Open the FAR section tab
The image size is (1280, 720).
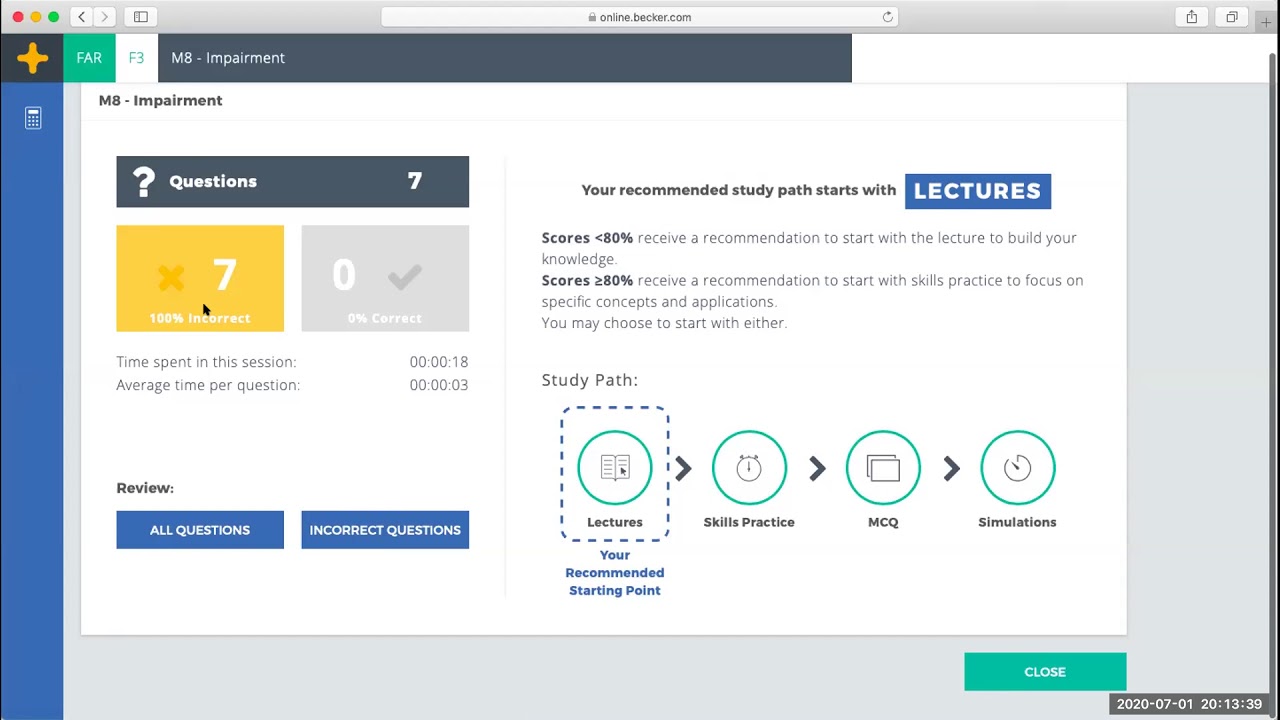click(x=89, y=58)
